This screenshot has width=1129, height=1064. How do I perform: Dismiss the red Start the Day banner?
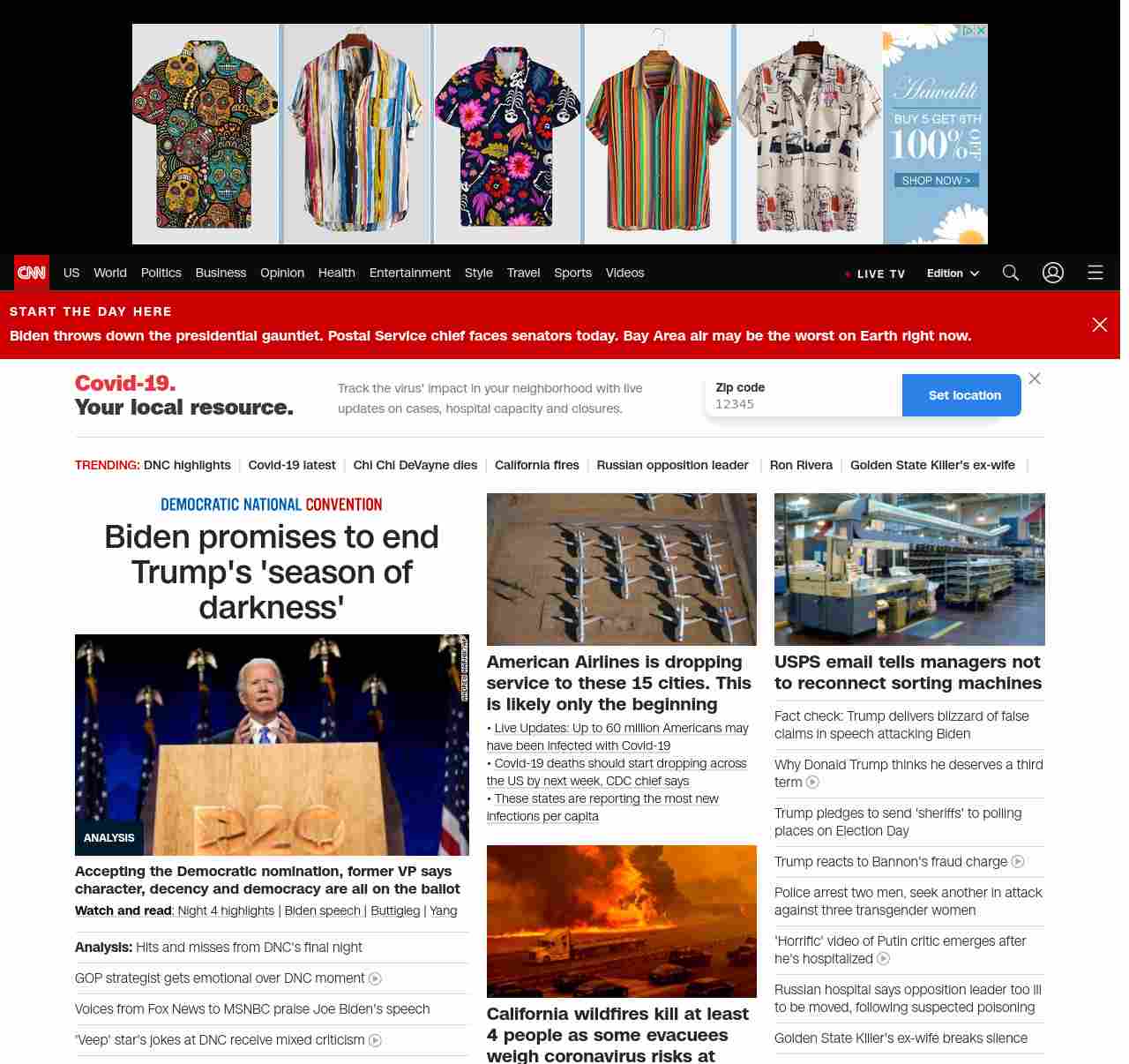pyautogui.click(x=1100, y=325)
